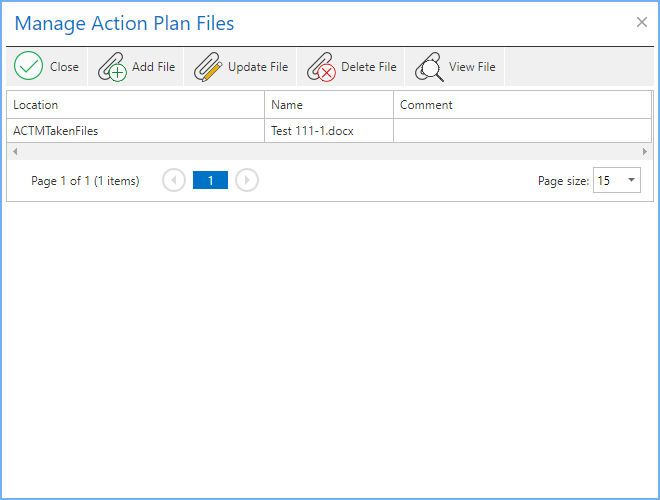Click the Page size field showing 15
660x500 pixels.
(x=607, y=180)
